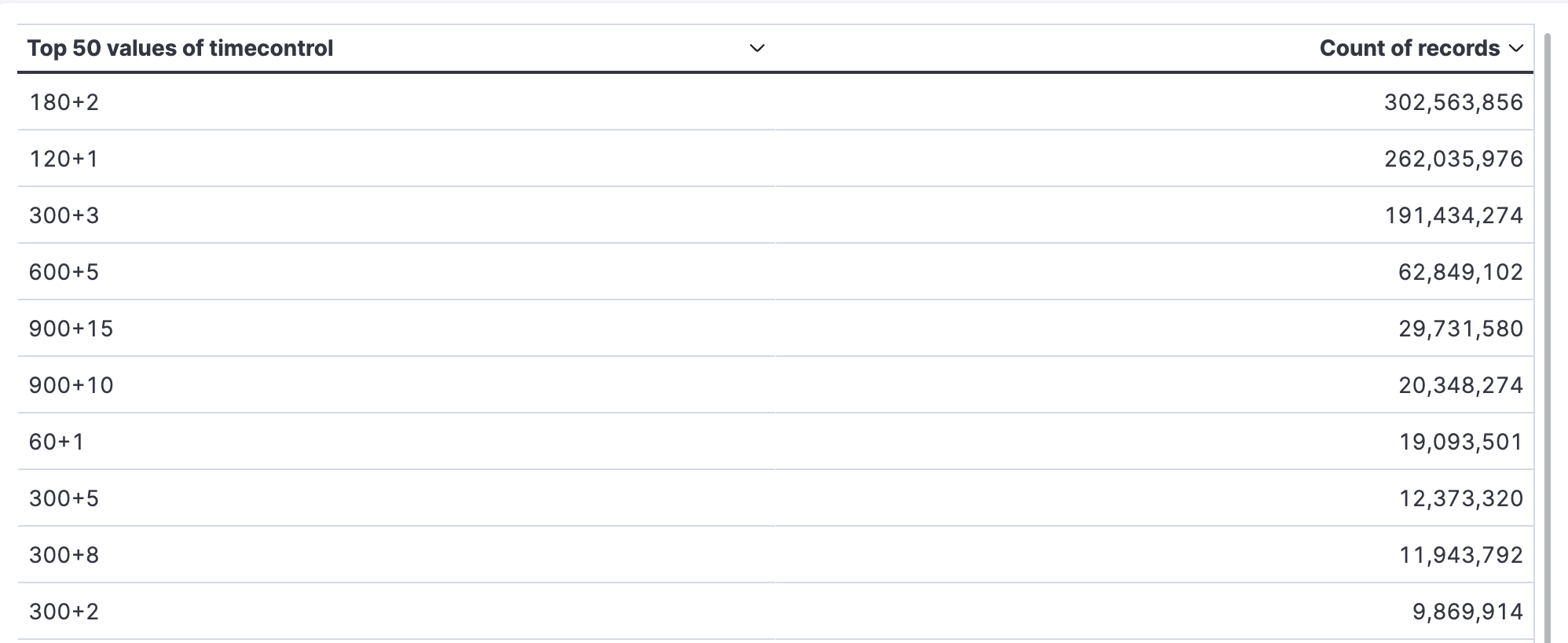The width and height of the screenshot is (1568, 643).
Task: Select the 300+2 timecontrol cell
Action: point(396,612)
